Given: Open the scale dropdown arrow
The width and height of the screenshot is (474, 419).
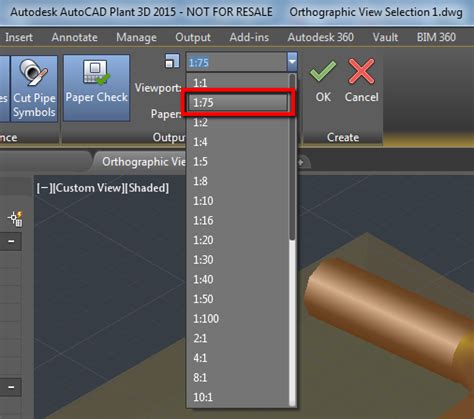Looking at the screenshot, I should (292, 62).
